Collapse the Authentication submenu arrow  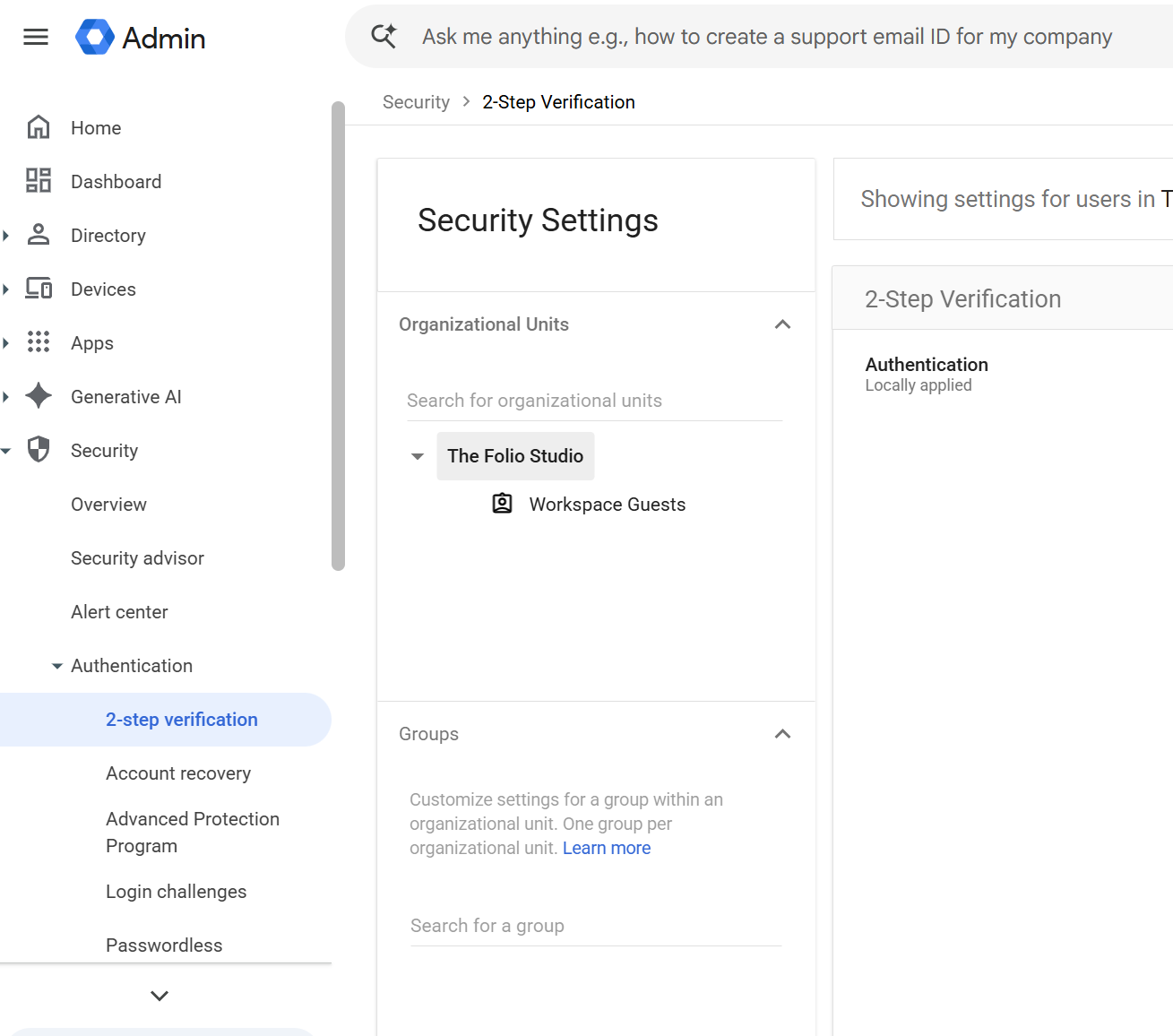point(57,666)
